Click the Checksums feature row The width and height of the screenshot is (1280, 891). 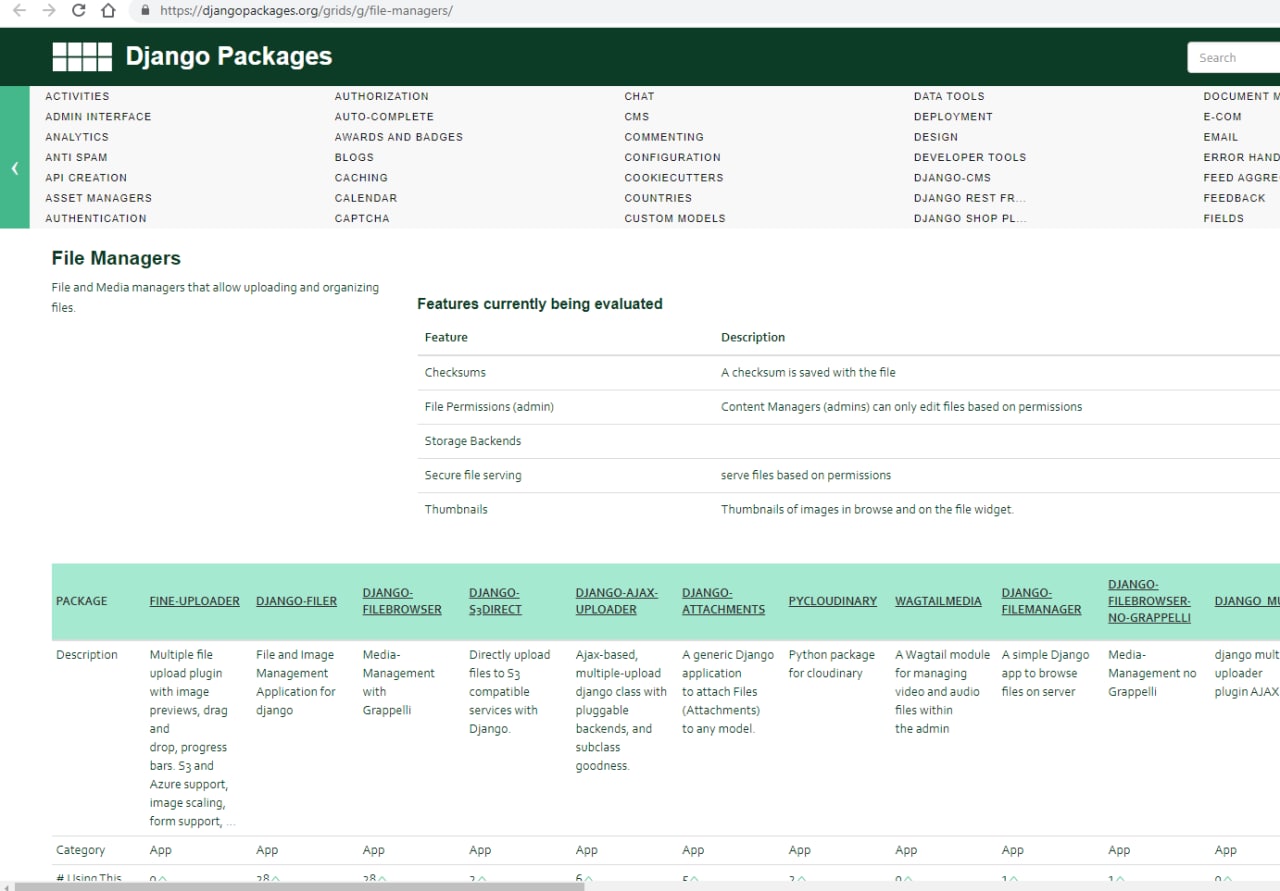[x=848, y=372]
